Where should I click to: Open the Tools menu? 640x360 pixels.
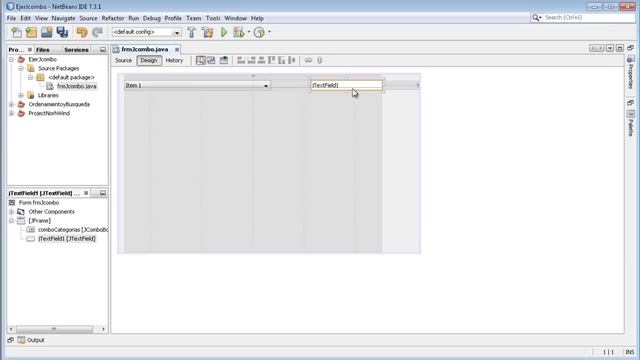click(x=213, y=18)
